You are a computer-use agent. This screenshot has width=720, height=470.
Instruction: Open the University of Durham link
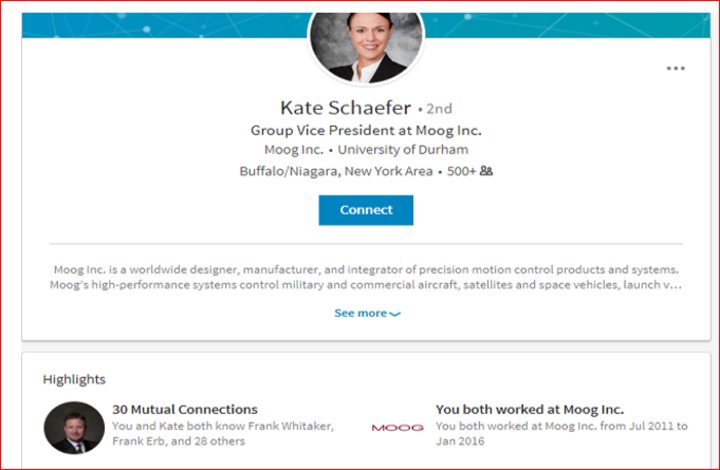click(403, 150)
